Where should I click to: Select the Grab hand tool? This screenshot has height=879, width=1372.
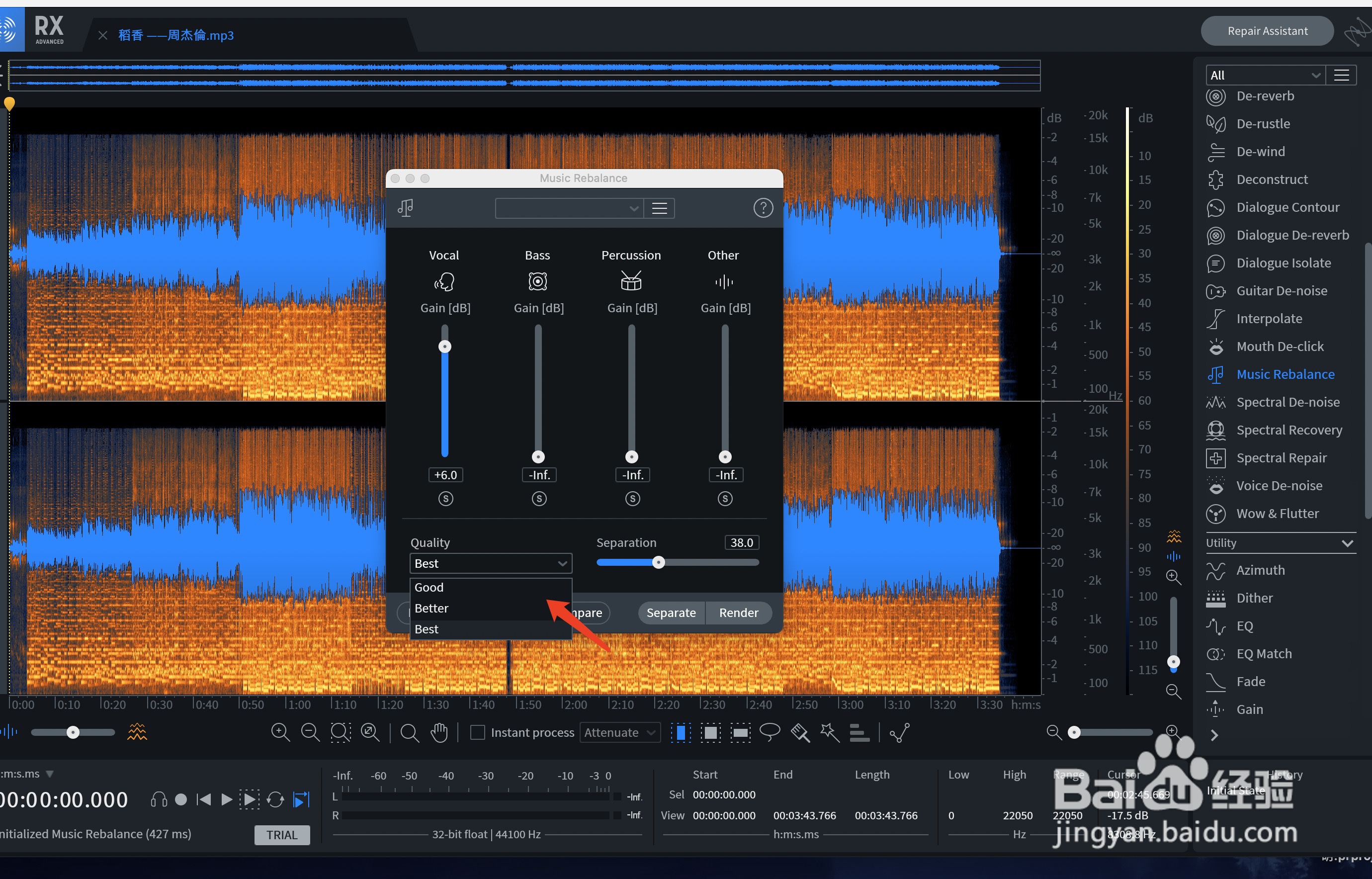pyautogui.click(x=439, y=732)
